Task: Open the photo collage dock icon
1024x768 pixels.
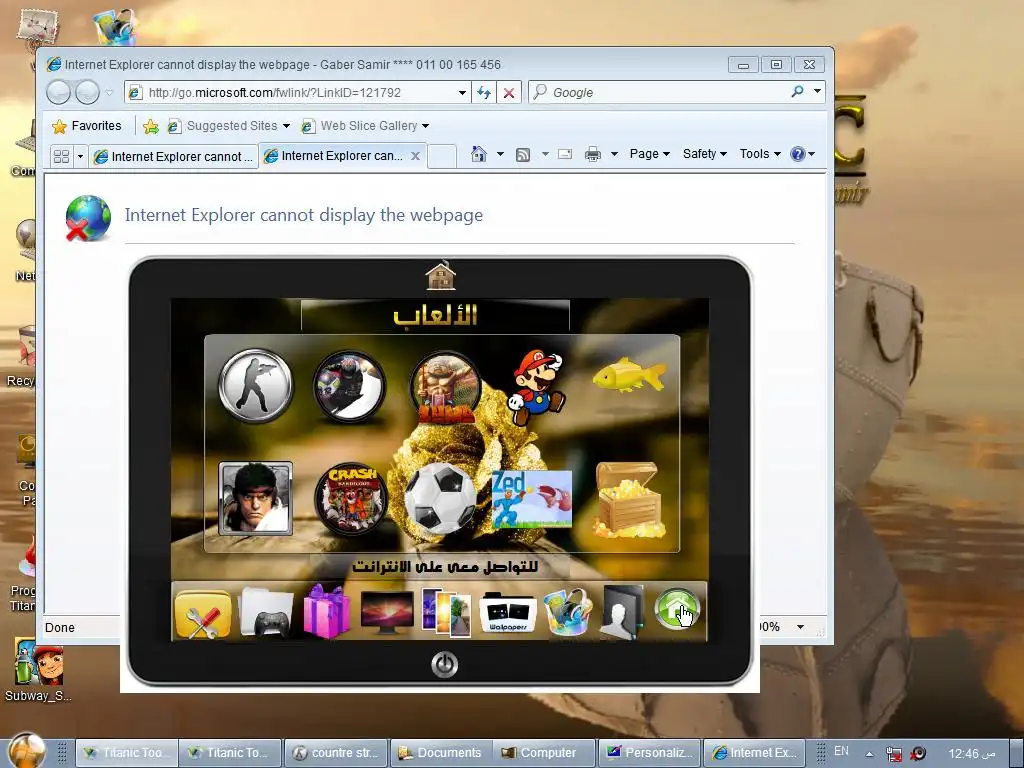Action: (x=447, y=612)
